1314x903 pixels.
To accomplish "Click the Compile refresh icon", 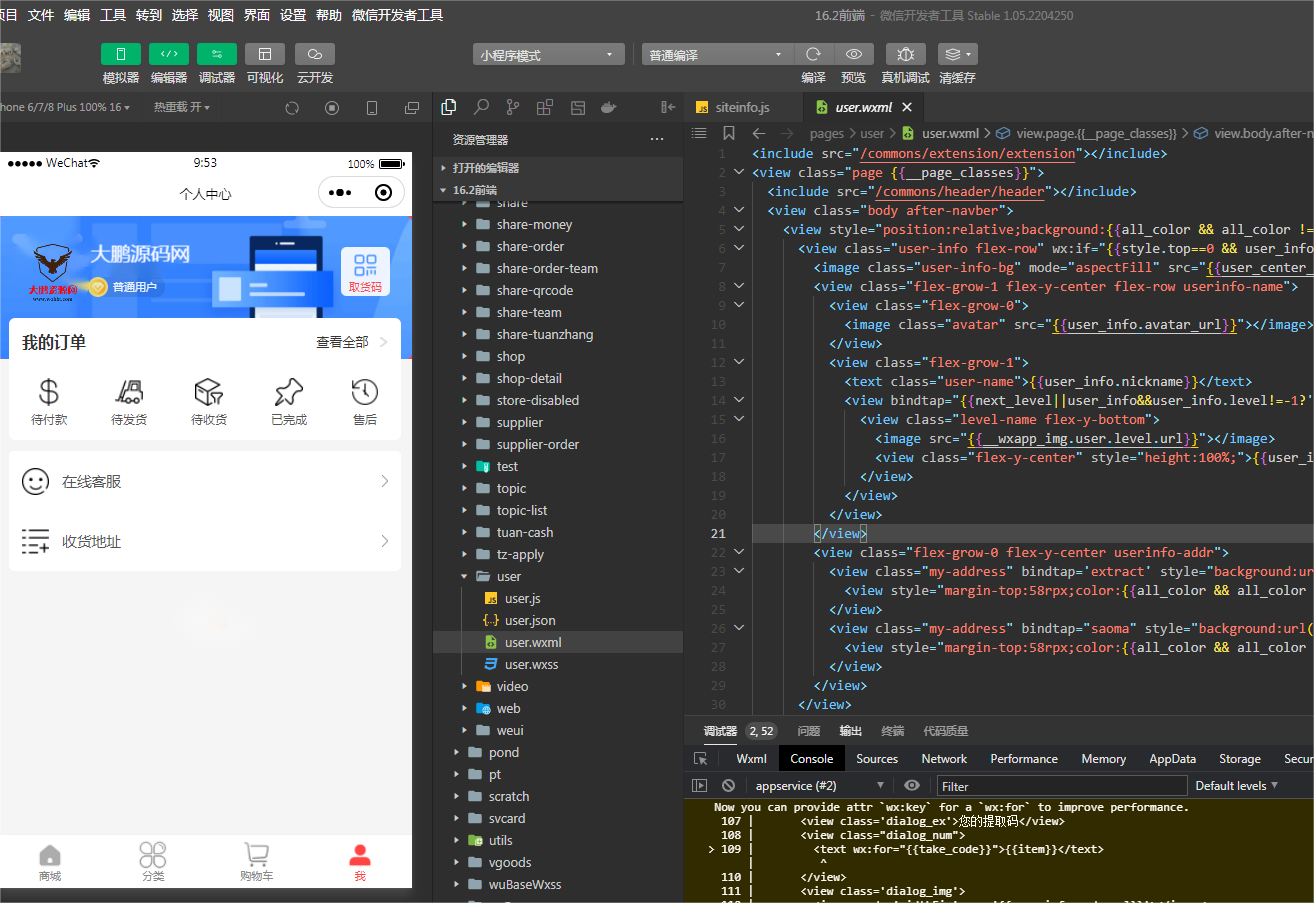I will (x=814, y=54).
